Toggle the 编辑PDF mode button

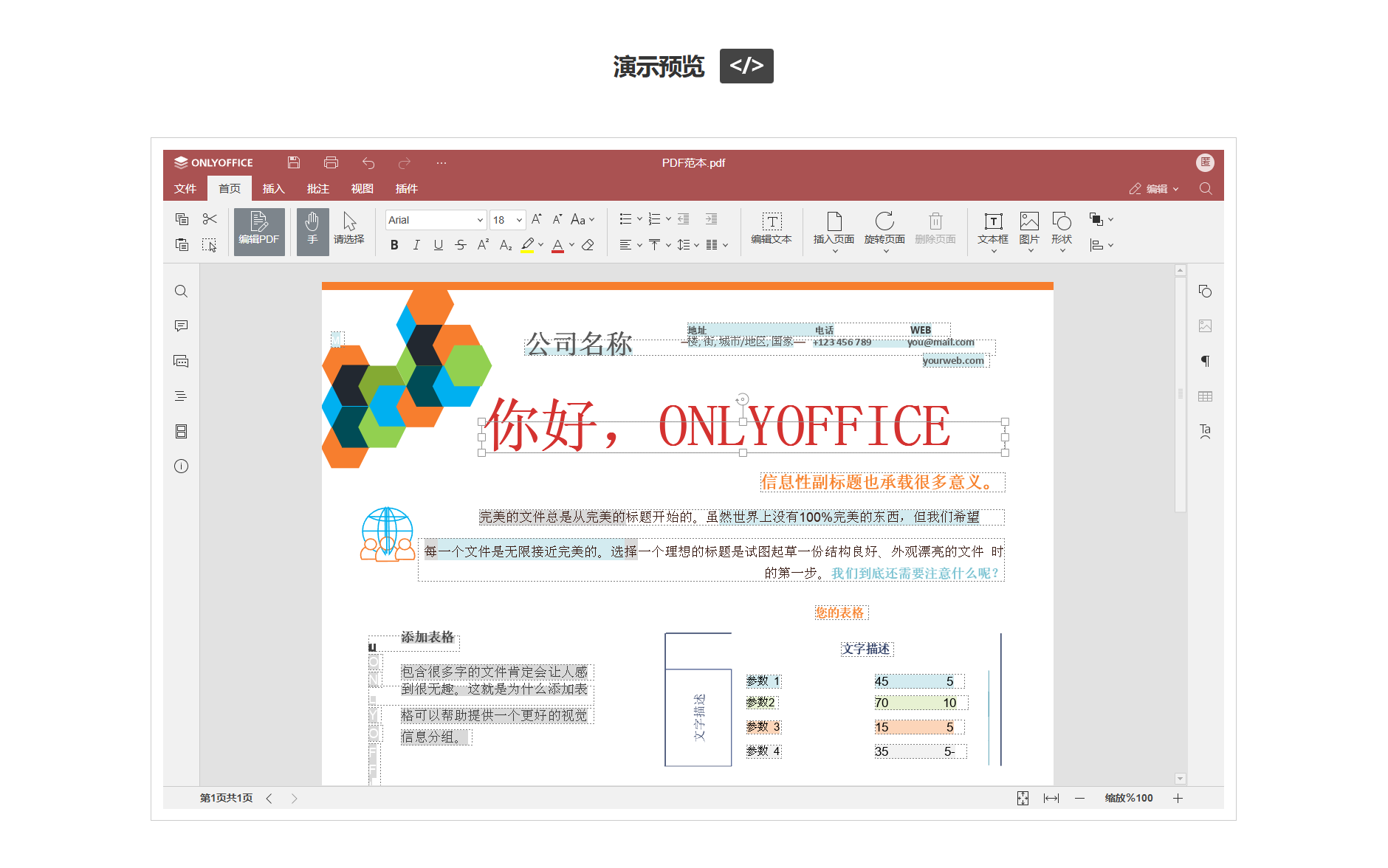pos(259,232)
